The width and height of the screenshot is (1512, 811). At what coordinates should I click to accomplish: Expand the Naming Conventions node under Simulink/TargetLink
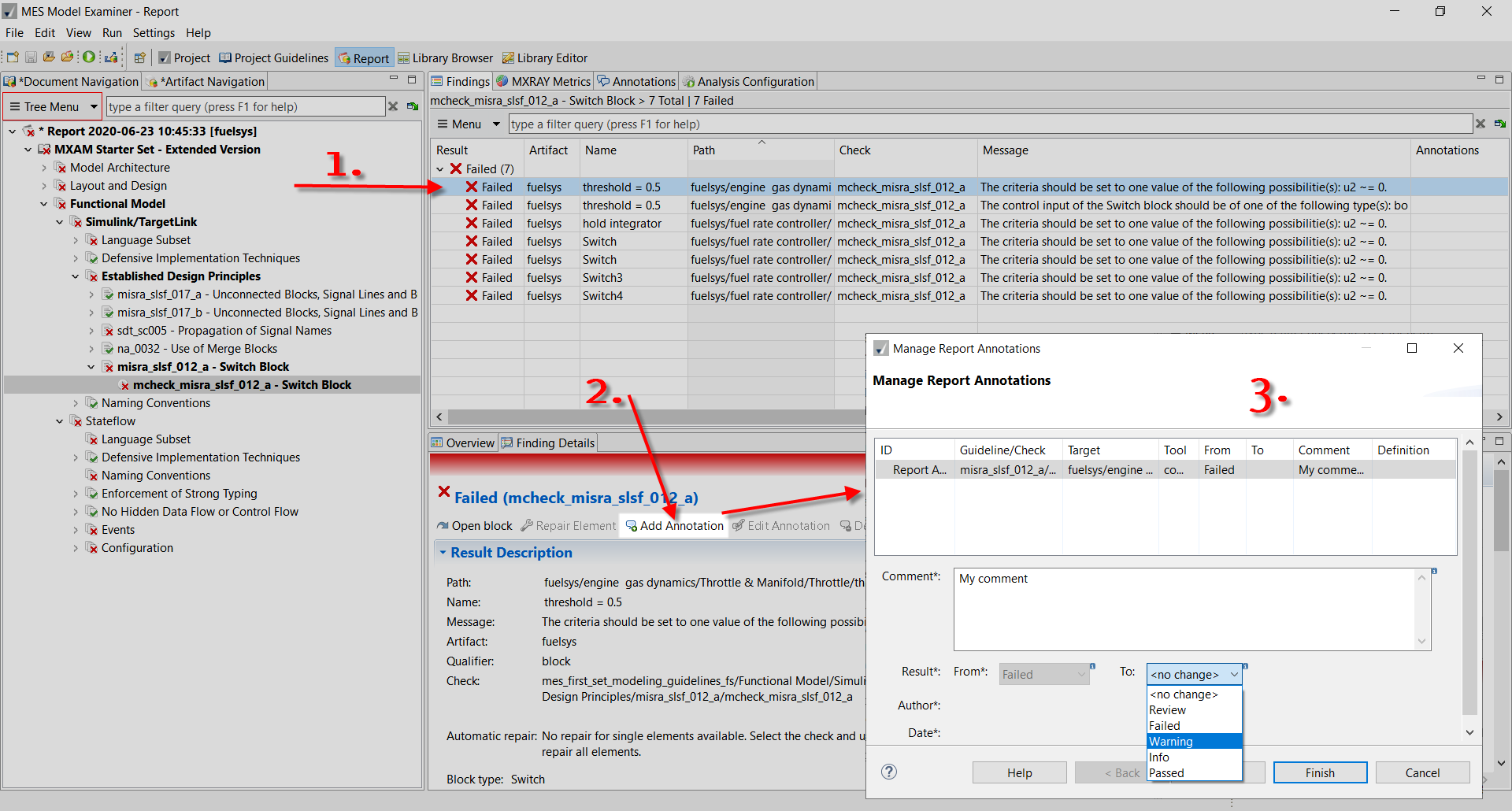76,403
